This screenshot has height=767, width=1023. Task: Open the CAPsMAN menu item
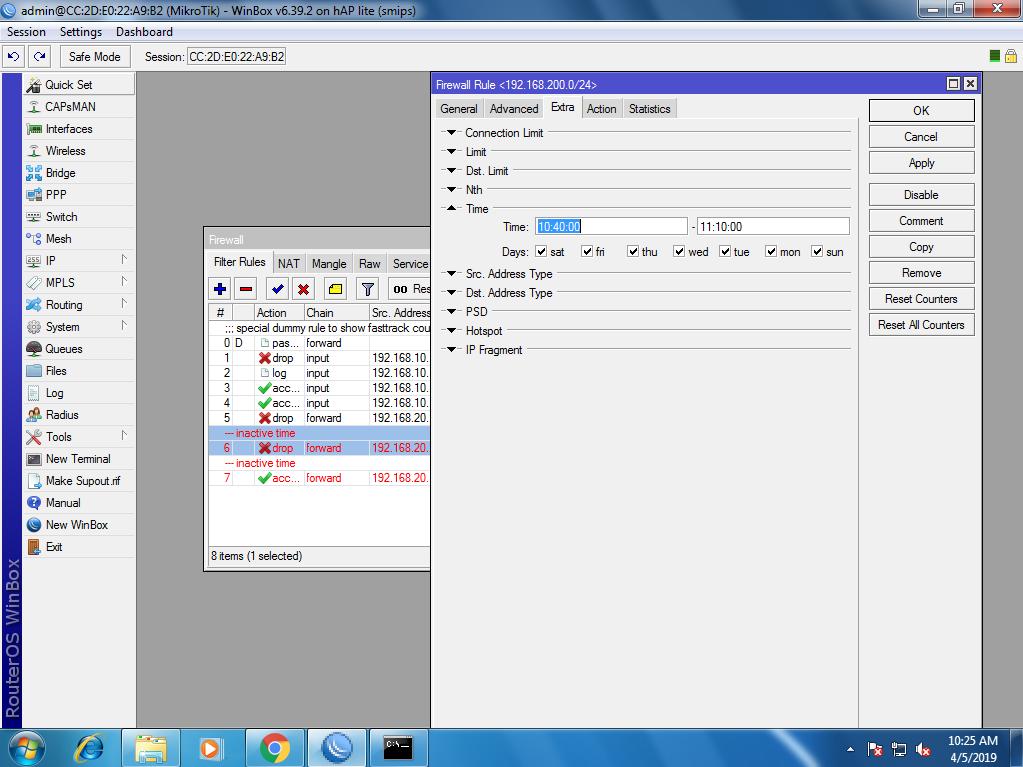pos(79,107)
